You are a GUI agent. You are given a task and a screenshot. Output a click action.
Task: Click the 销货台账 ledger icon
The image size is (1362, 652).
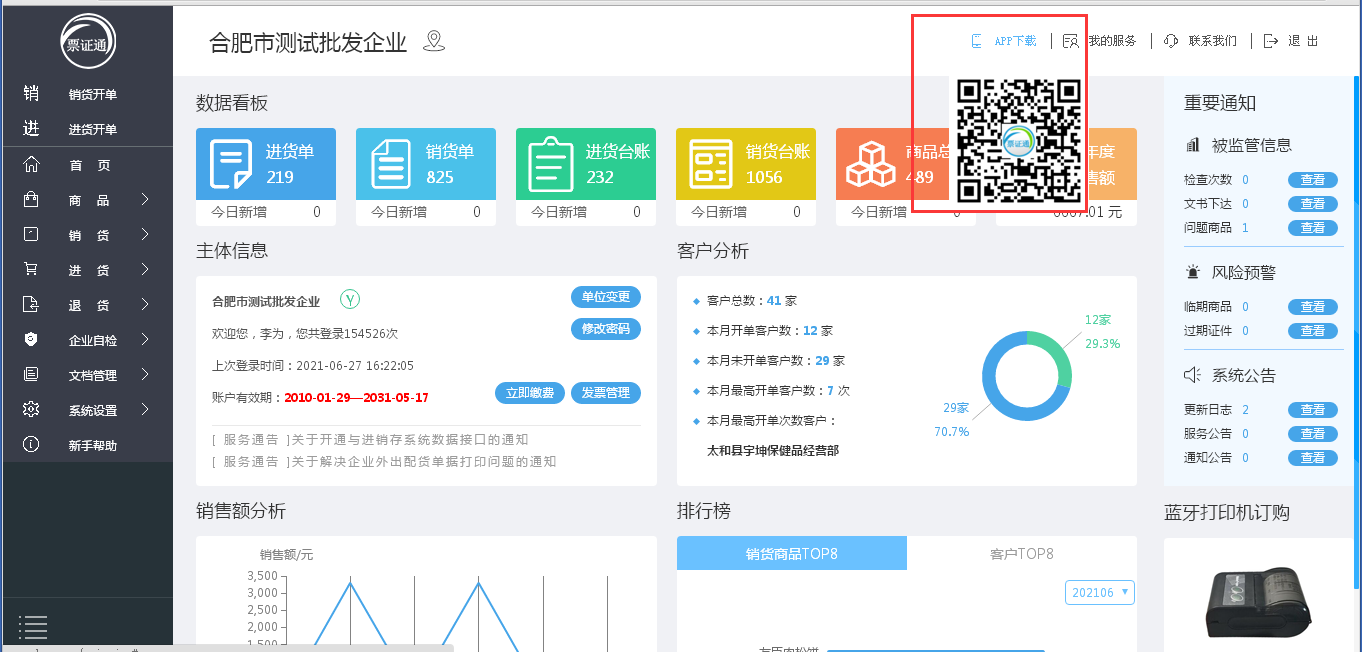pos(711,165)
